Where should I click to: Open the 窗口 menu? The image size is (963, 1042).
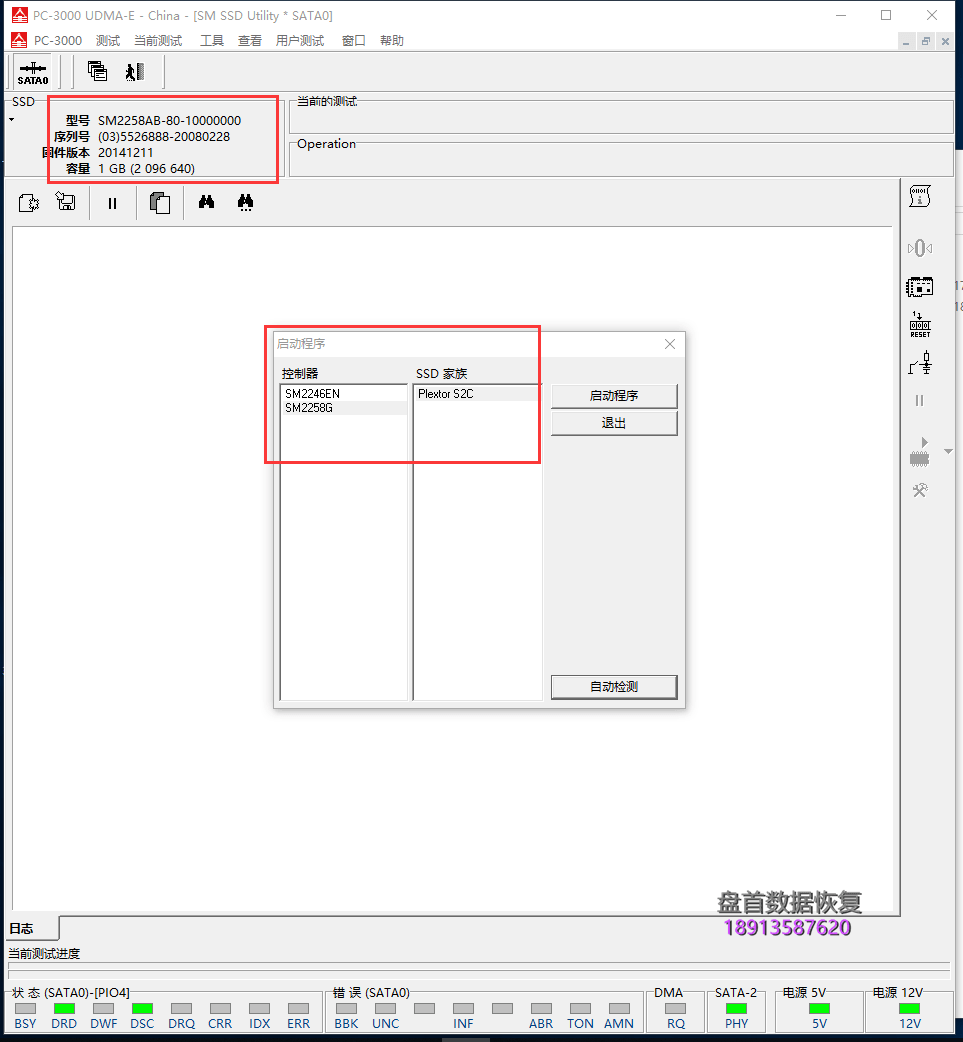[354, 41]
